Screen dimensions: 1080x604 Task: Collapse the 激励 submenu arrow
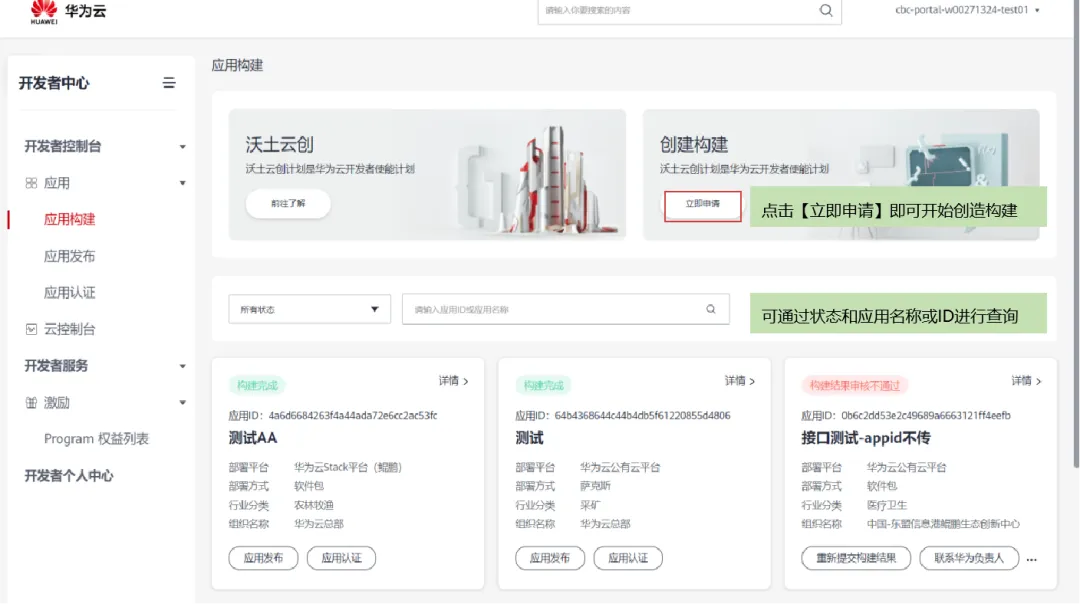point(183,403)
